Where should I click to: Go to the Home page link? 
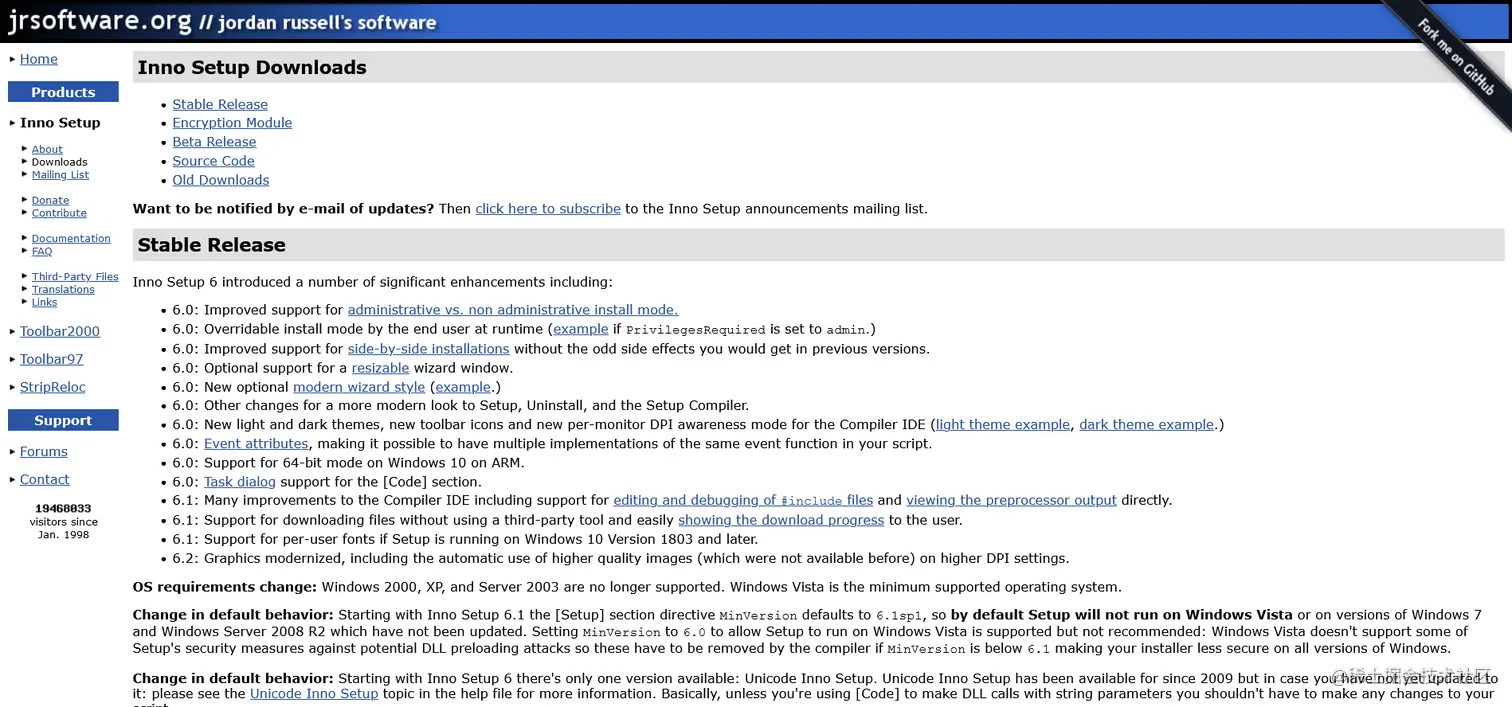(39, 59)
